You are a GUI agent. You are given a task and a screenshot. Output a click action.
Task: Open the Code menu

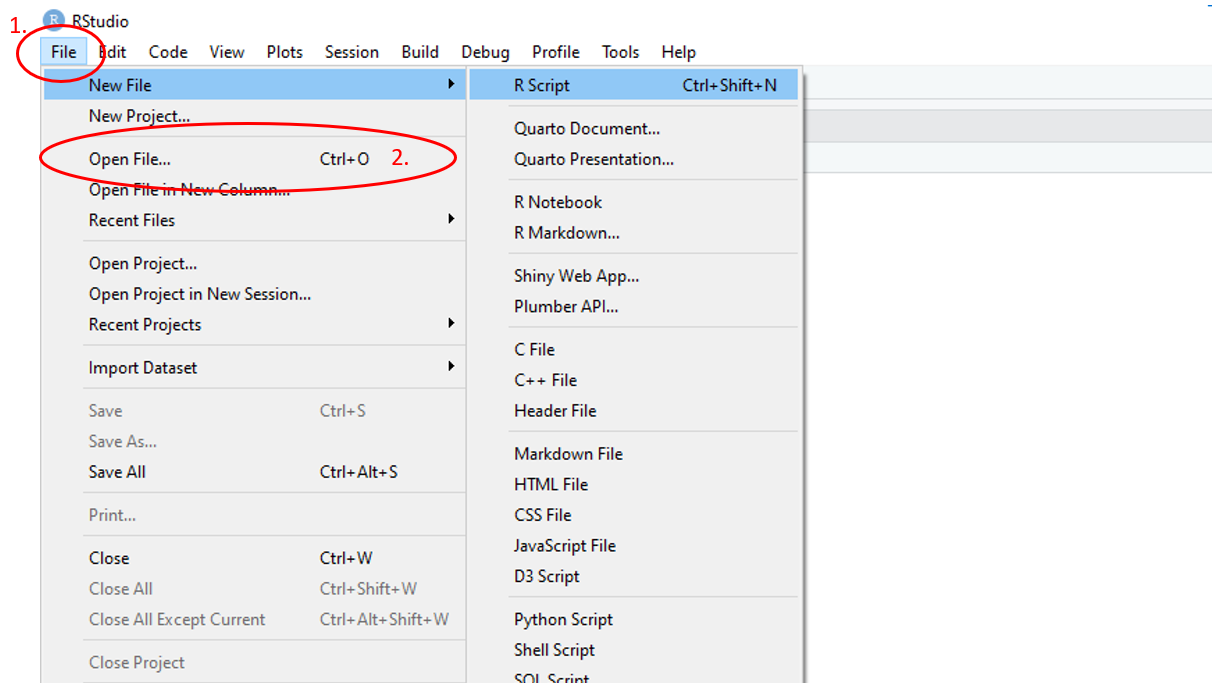168,52
